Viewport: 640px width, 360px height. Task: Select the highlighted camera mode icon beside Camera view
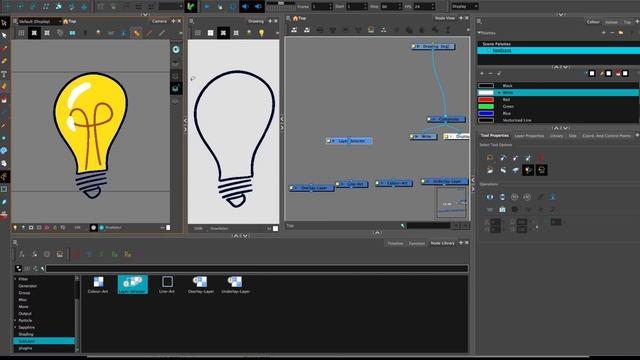tap(176, 88)
